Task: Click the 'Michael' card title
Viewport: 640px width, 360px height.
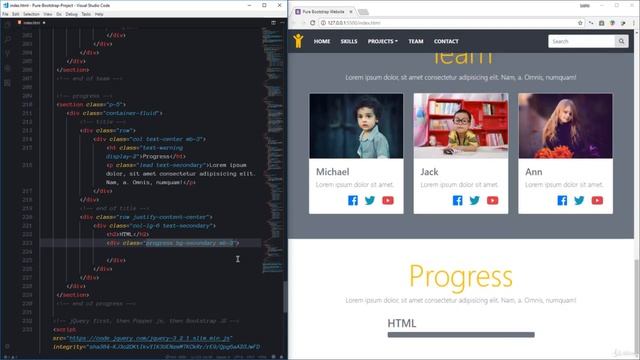Action: [333, 172]
